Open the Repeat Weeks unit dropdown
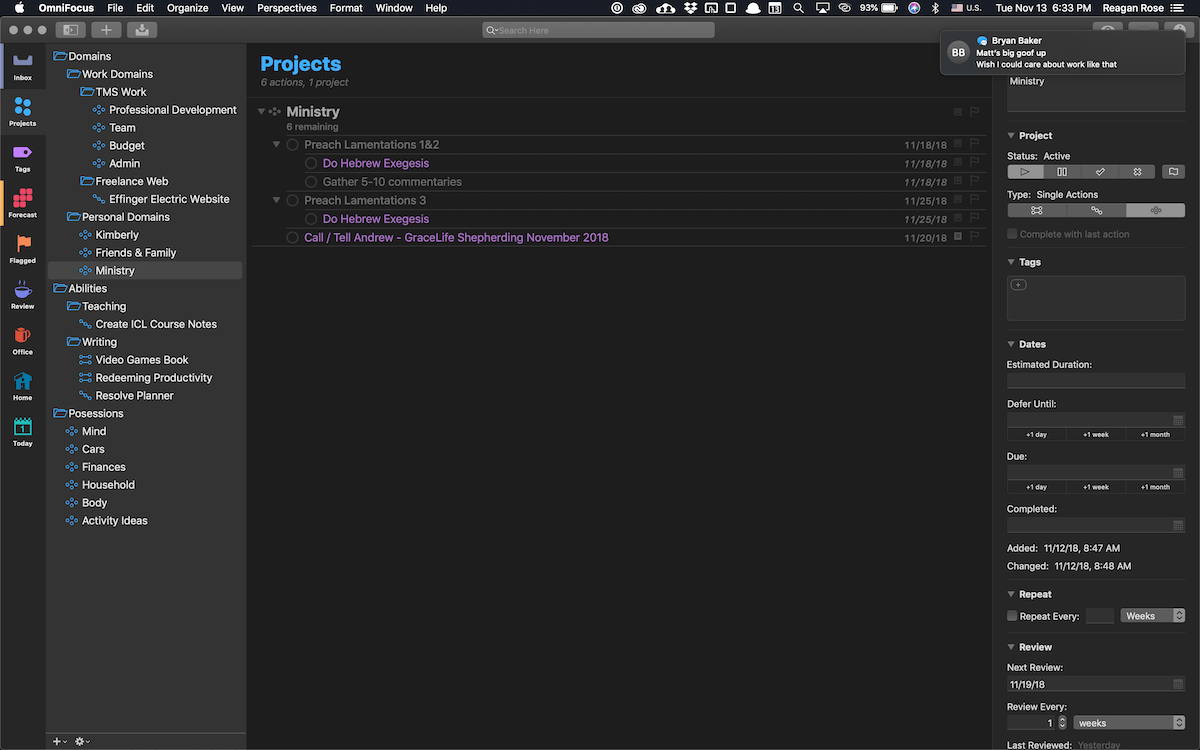This screenshot has width=1200, height=750. pos(1153,616)
